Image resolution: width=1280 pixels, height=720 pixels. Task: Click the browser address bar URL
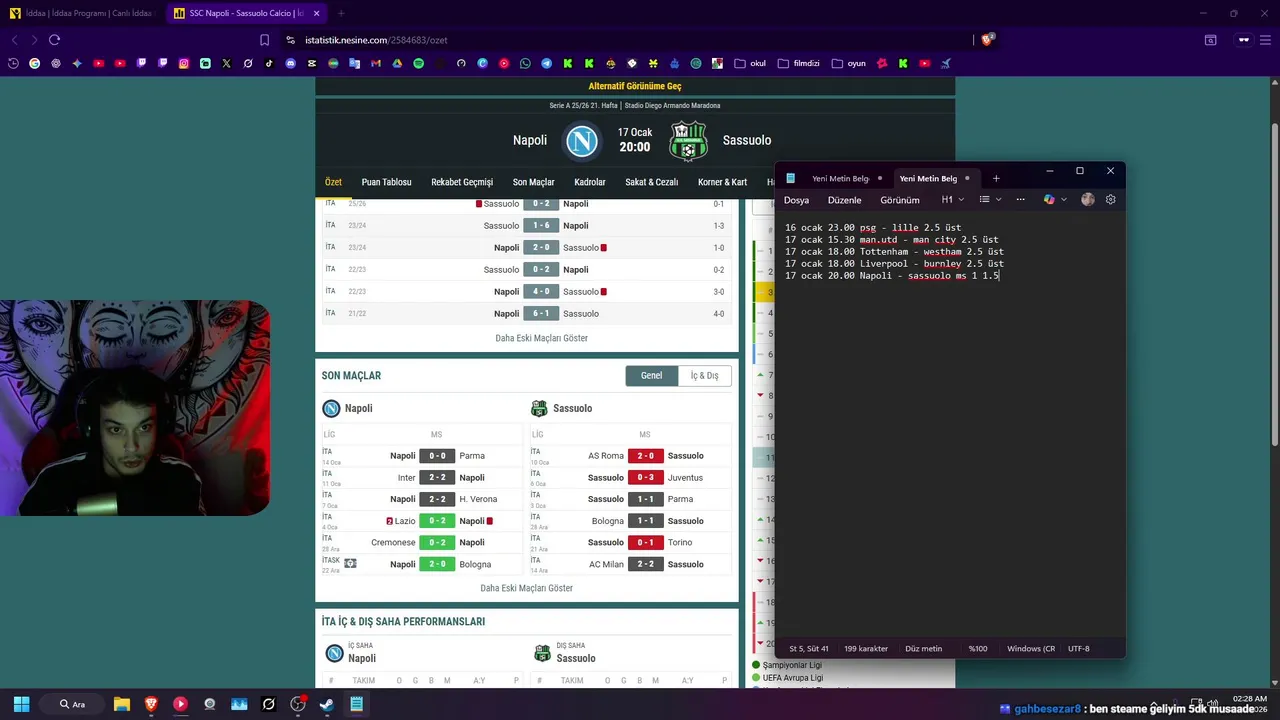376,40
